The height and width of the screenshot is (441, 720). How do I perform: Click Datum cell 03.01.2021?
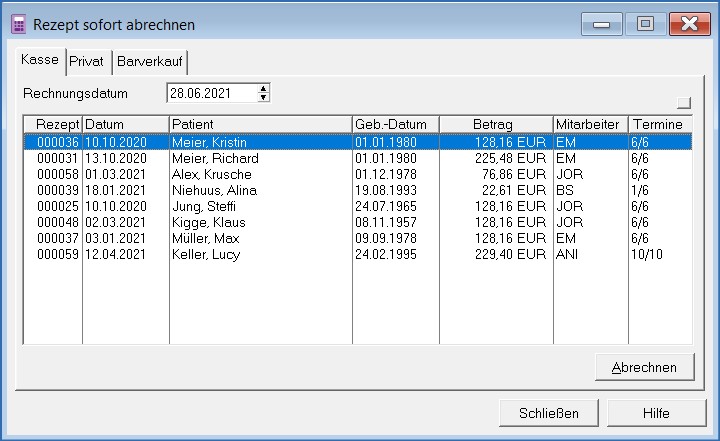point(115,238)
